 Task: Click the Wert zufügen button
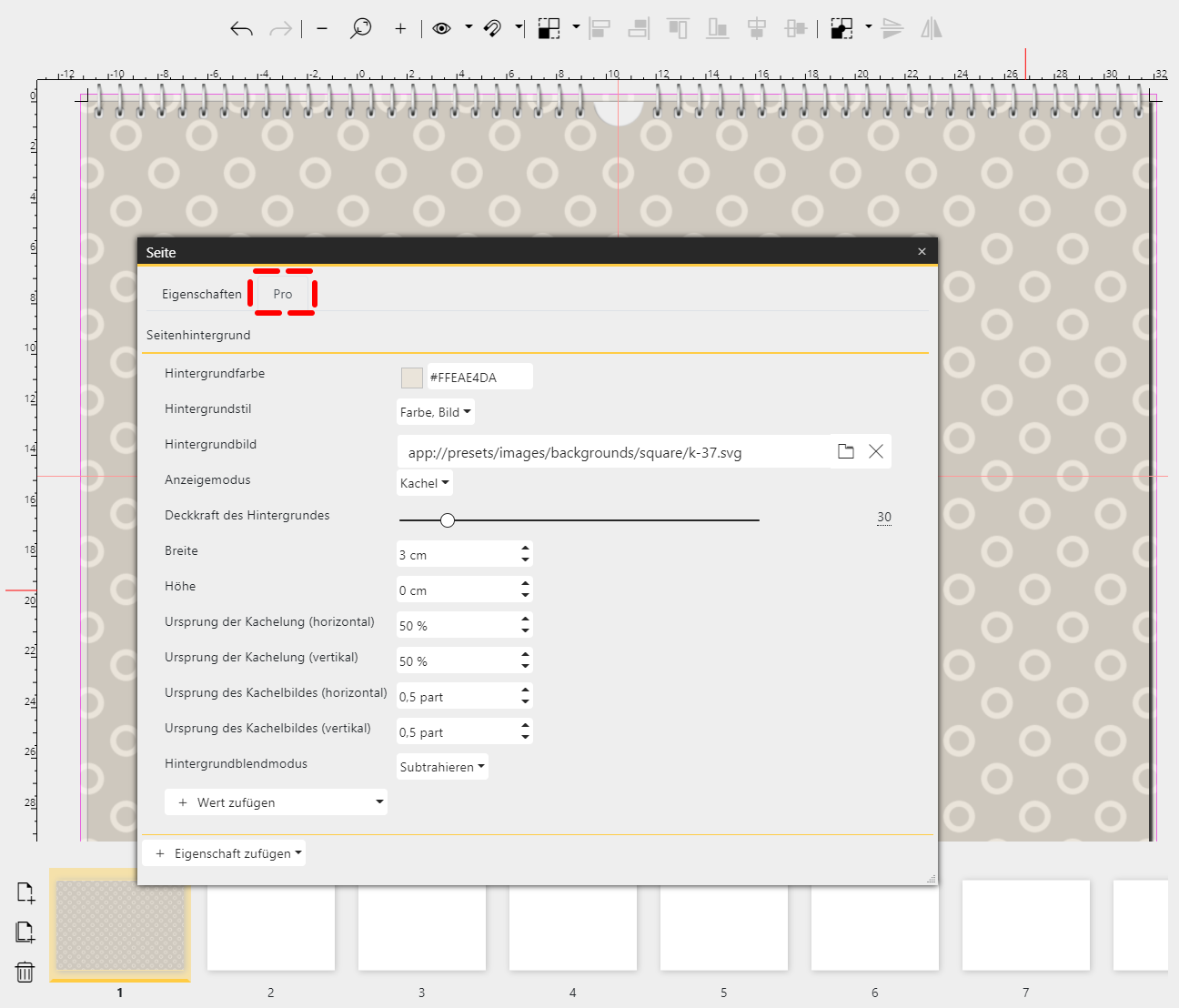276,802
